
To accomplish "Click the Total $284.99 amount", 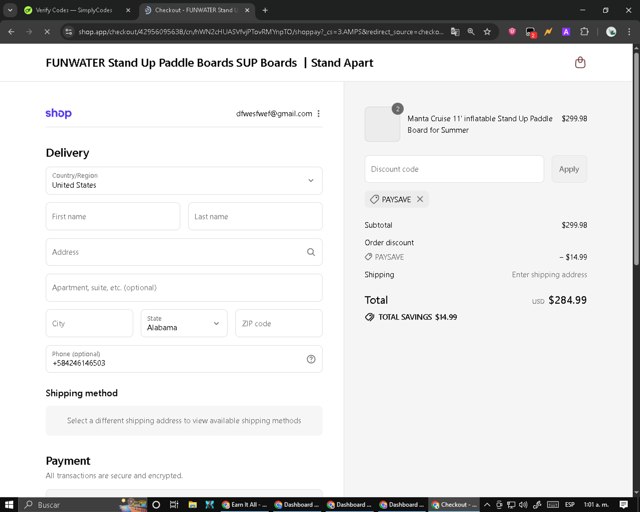I will pos(567,300).
